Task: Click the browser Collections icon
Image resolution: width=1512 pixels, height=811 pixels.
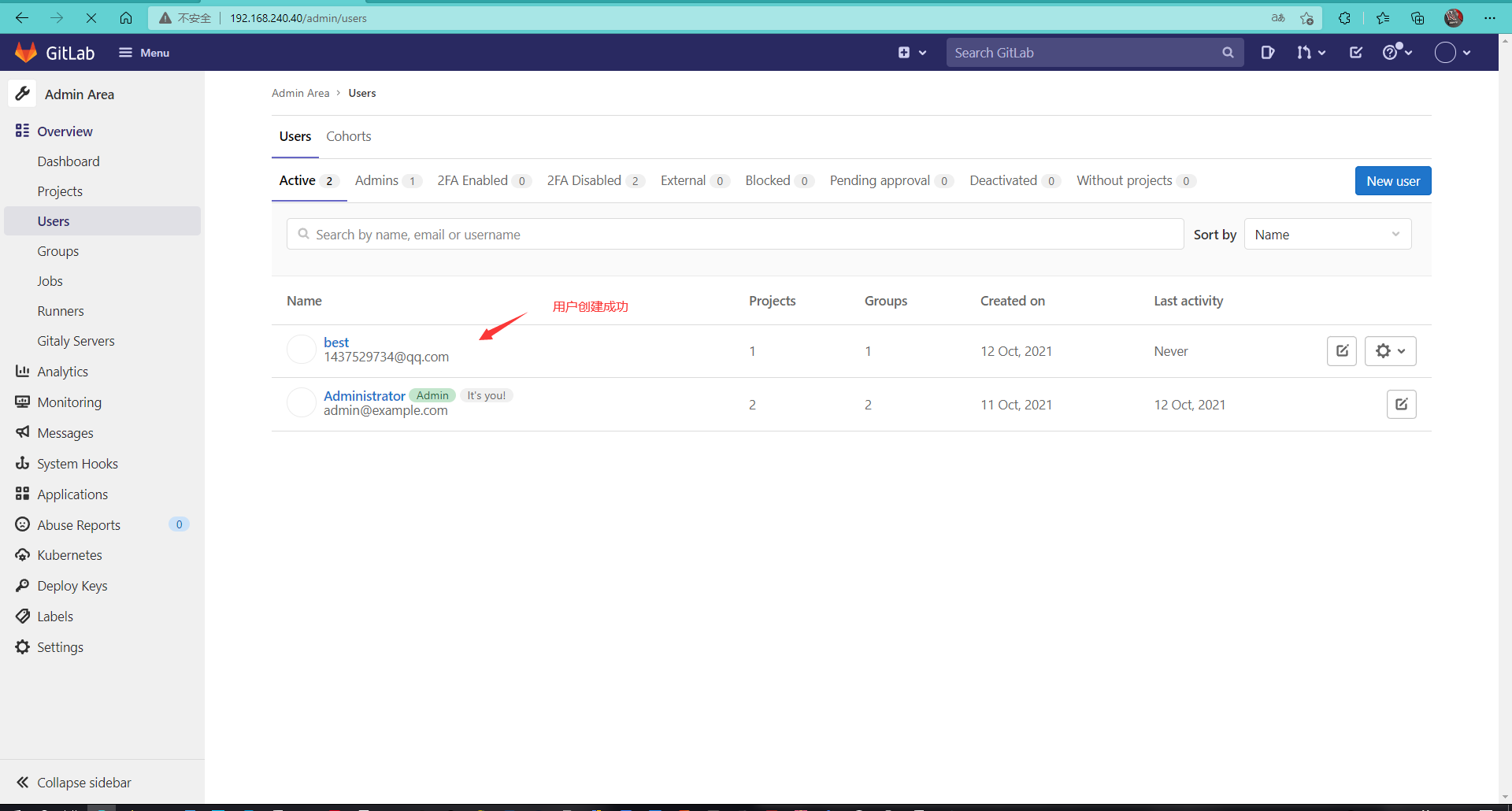Action: [1417, 17]
